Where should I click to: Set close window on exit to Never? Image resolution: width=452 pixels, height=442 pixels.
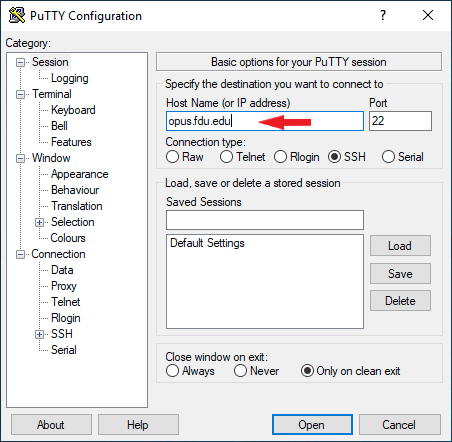[x=240, y=371]
